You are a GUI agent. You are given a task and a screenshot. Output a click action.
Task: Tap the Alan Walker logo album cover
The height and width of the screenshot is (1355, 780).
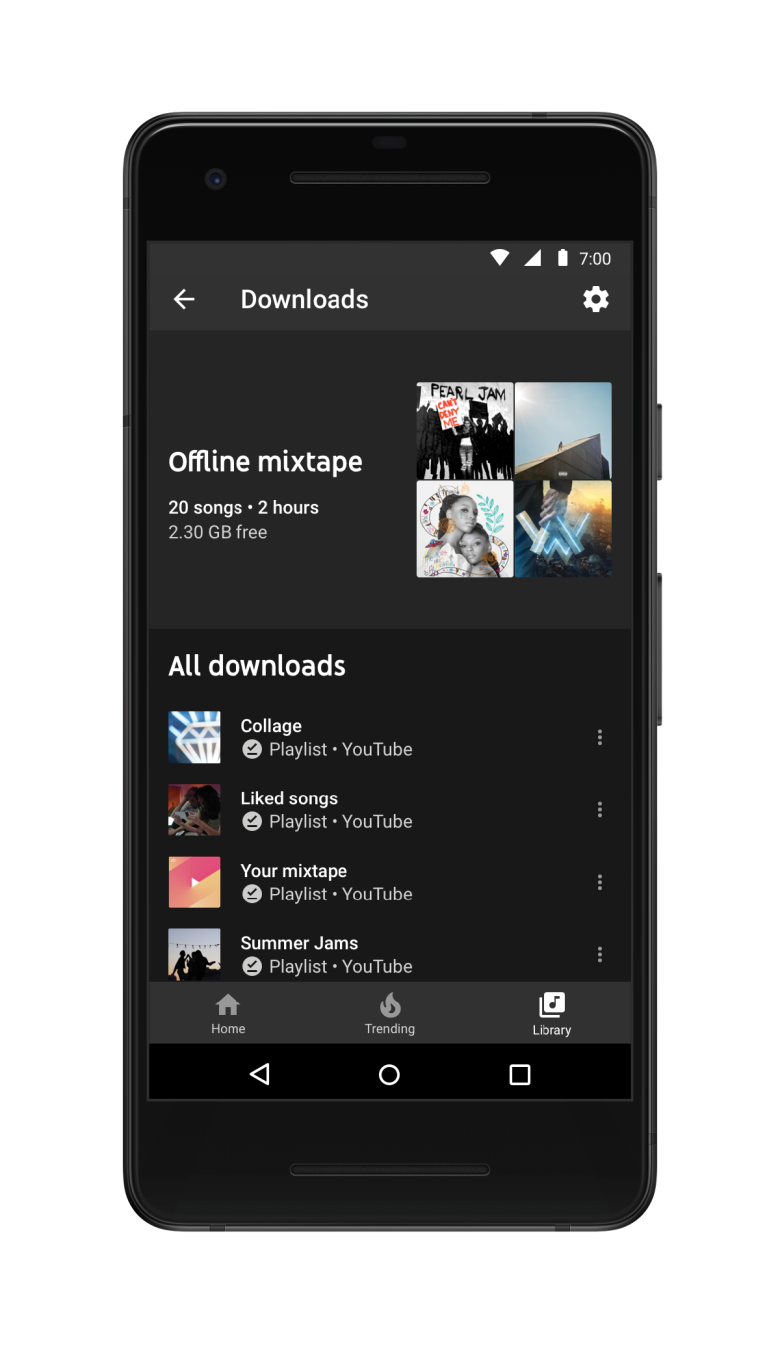(563, 529)
